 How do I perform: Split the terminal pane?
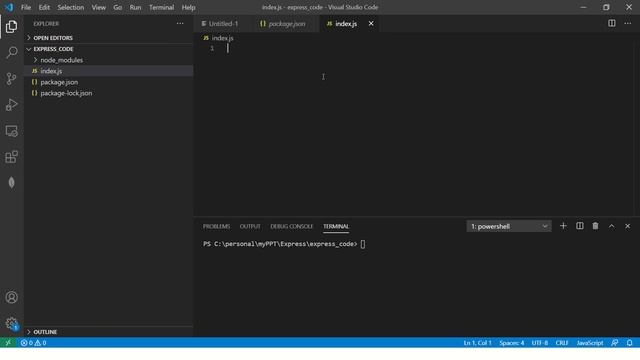tap(580, 226)
